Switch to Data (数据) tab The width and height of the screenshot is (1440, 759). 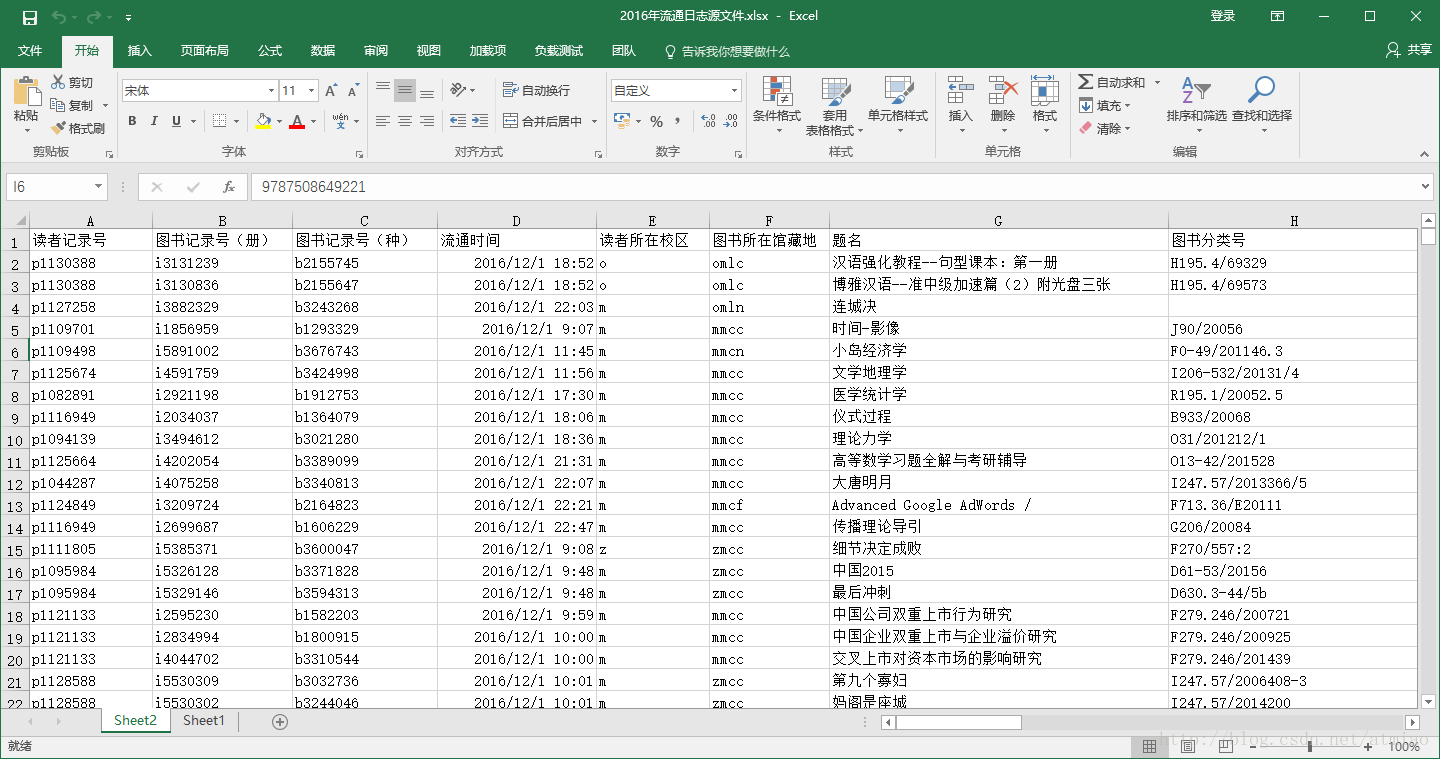tap(323, 50)
